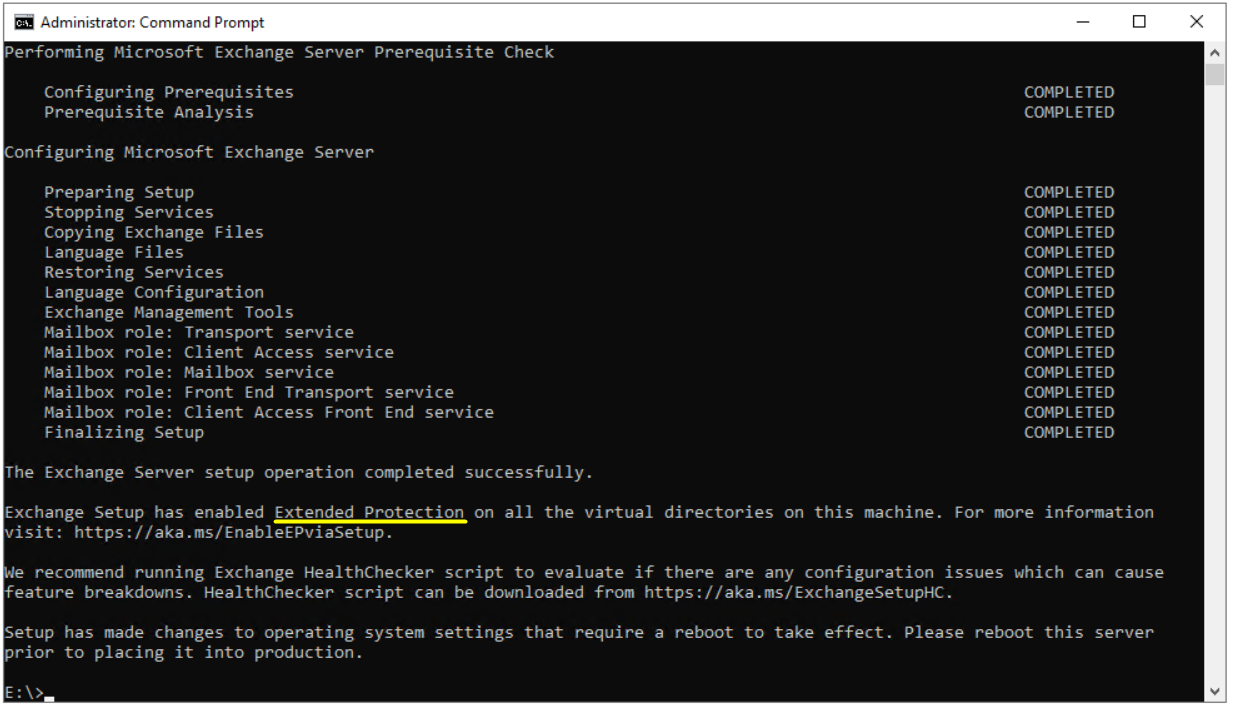Viewport: 1233px width, 705px height.
Task: Click the 'Exchange Management Tools' line
Action: click(169, 312)
